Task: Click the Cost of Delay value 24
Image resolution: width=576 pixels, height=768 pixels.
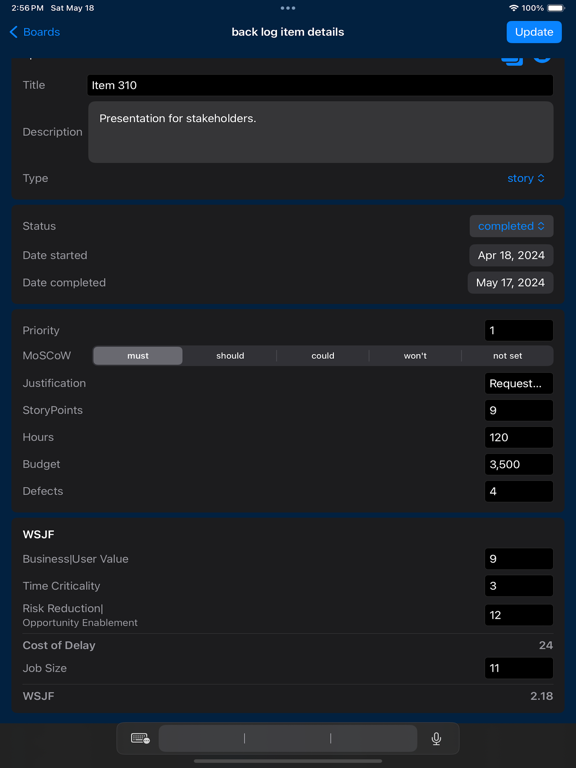Action: pyautogui.click(x=546, y=646)
